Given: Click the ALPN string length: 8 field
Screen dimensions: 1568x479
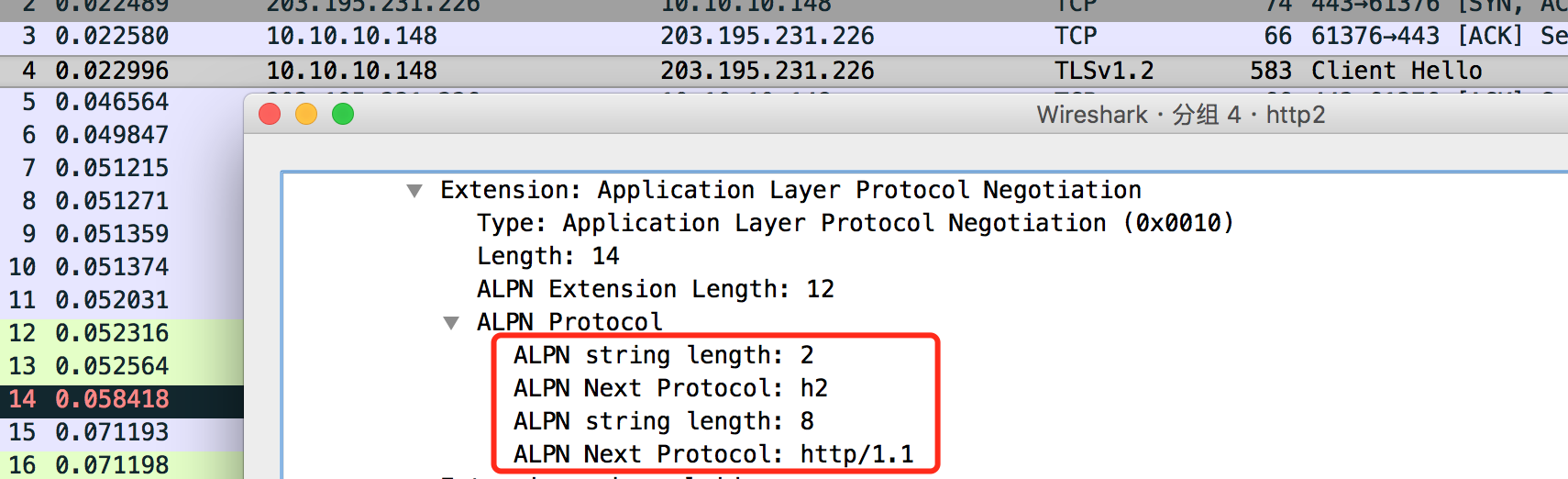Looking at the screenshot, I should 663,421.
